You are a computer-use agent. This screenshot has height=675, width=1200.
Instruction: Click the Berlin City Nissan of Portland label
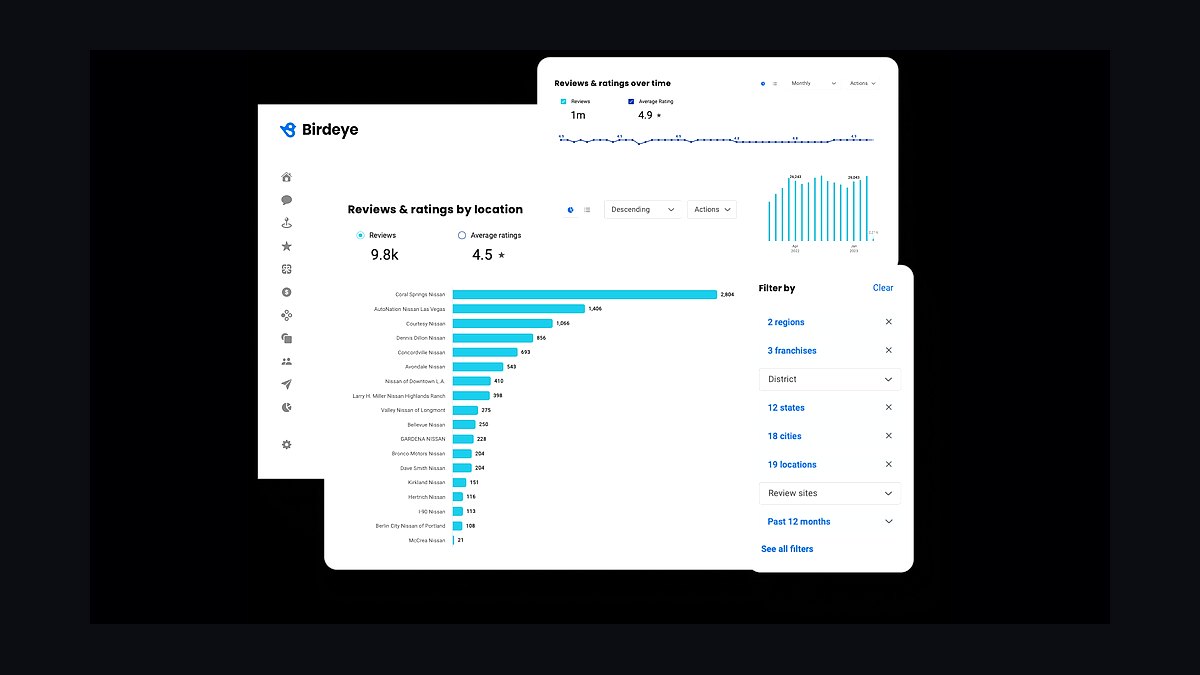pos(411,526)
